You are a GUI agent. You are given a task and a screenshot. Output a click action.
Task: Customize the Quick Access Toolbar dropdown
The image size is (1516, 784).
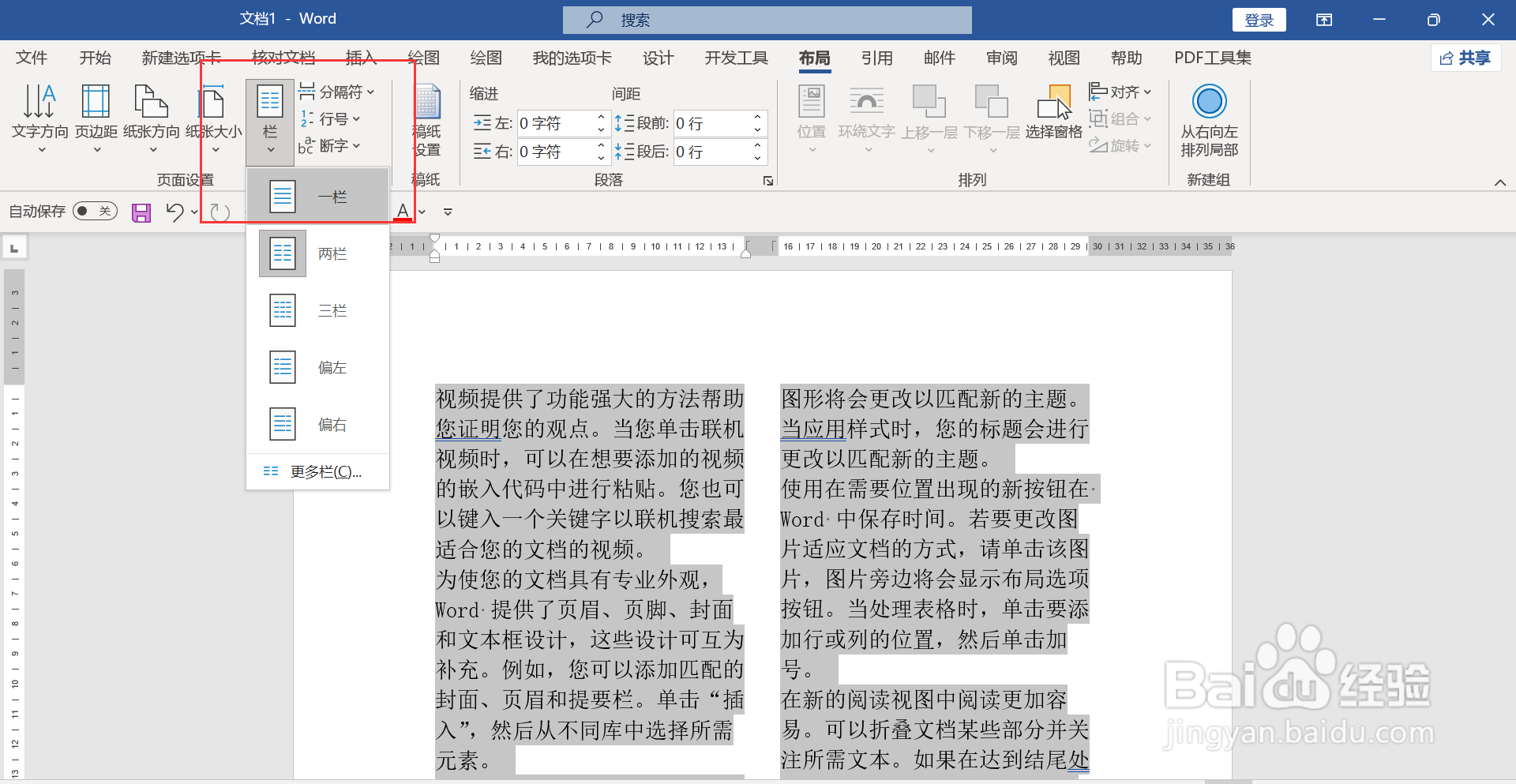pyautogui.click(x=448, y=212)
